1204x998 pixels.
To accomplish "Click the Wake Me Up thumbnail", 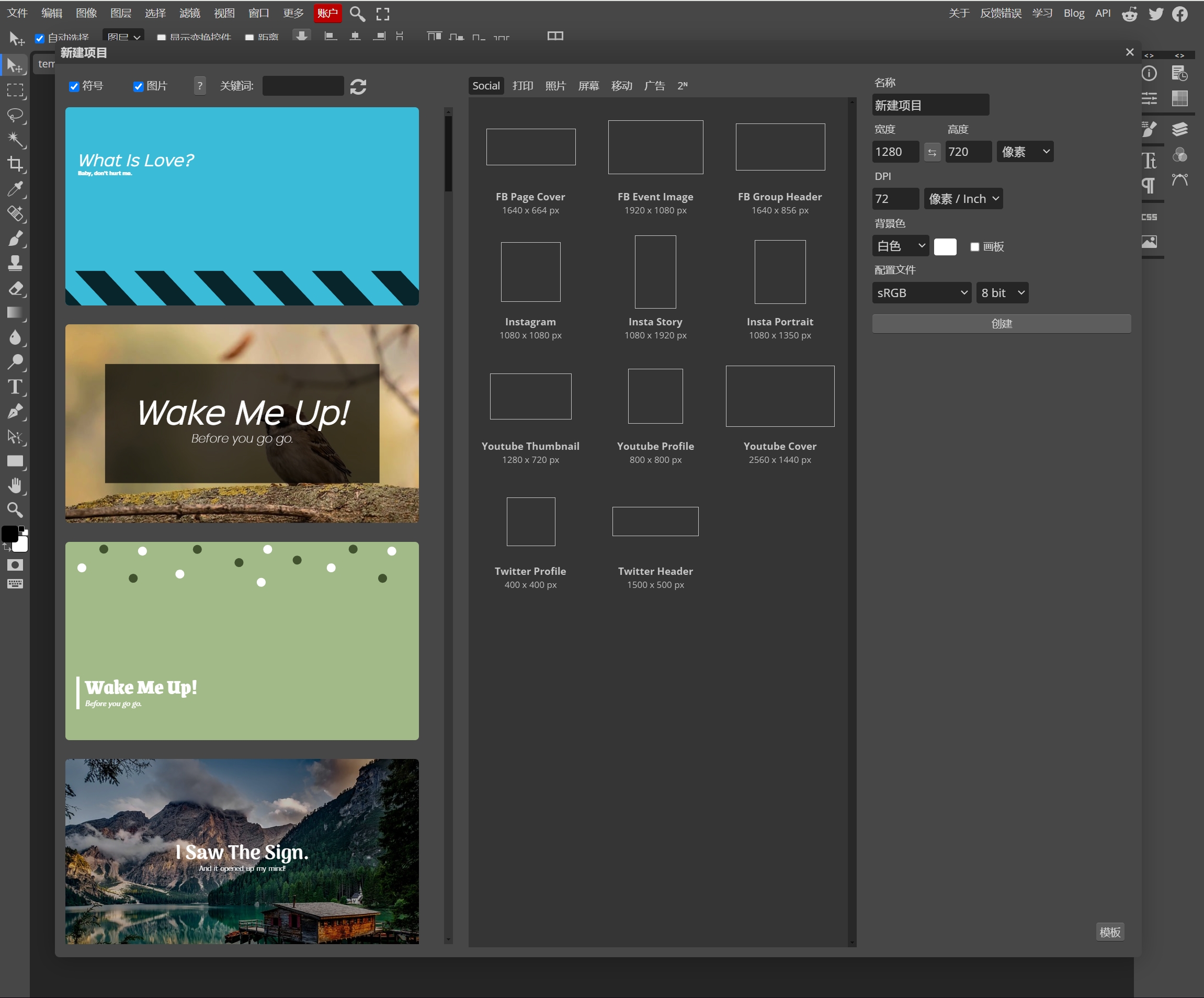I will (243, 423).
